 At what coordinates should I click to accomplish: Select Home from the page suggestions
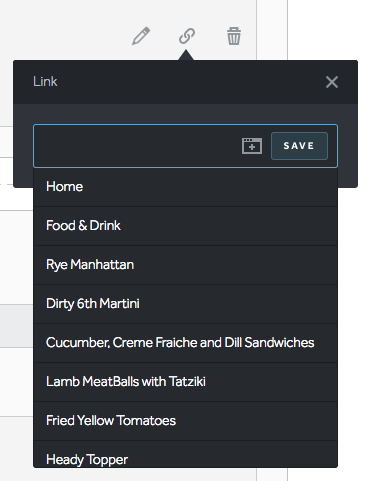click(185, 187)
